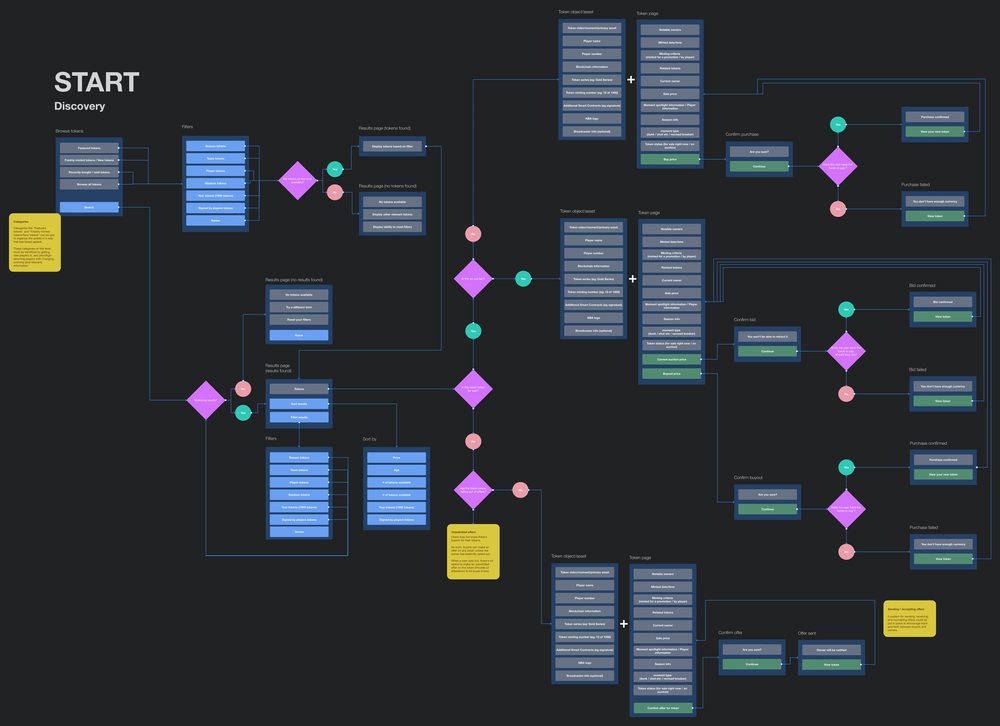Viewport: 1000px width, 726px height.
Task: Select the 'Owner will be notified' box
Action: 832,650
